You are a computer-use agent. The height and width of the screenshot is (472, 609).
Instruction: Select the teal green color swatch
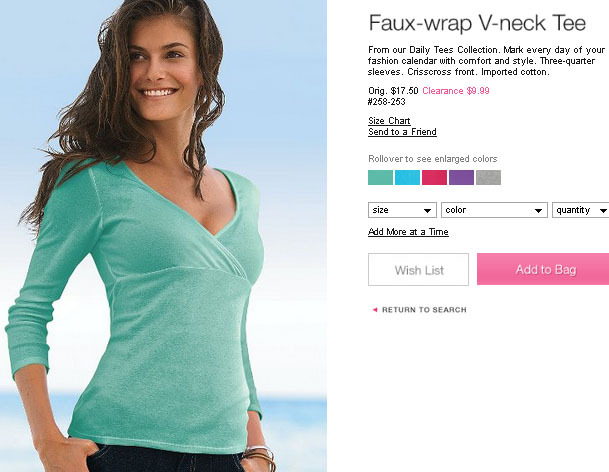[380, 178]
